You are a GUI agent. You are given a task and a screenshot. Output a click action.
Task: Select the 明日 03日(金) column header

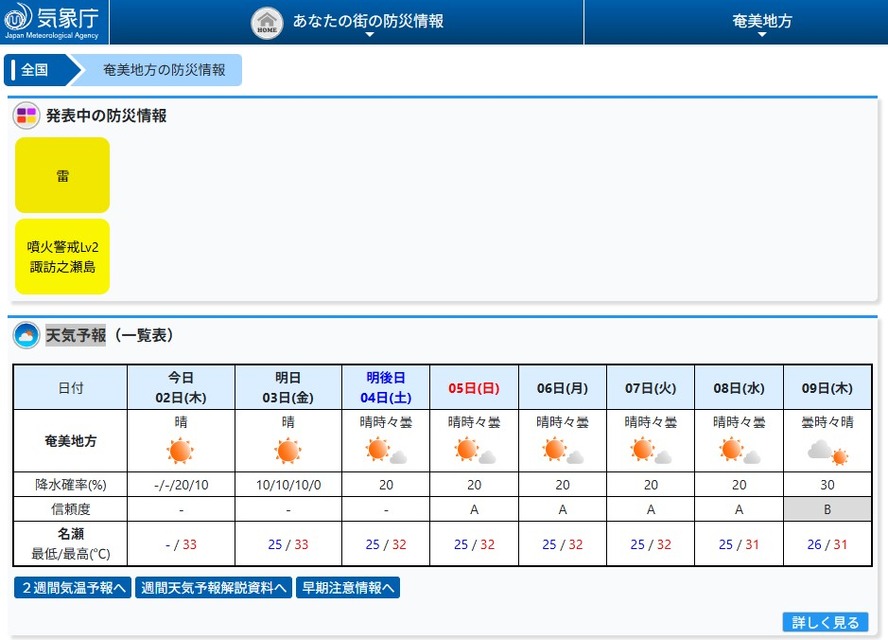pos(288,387)
